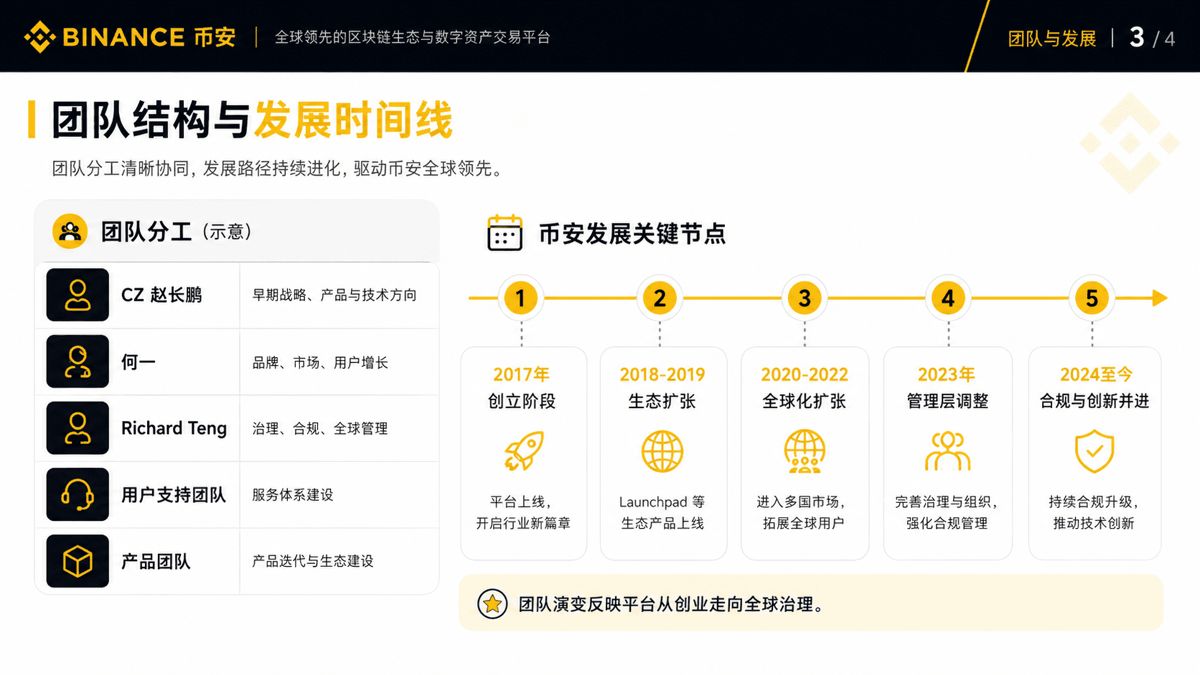Click the team members icon beside 团队分工

click(70, 231)
